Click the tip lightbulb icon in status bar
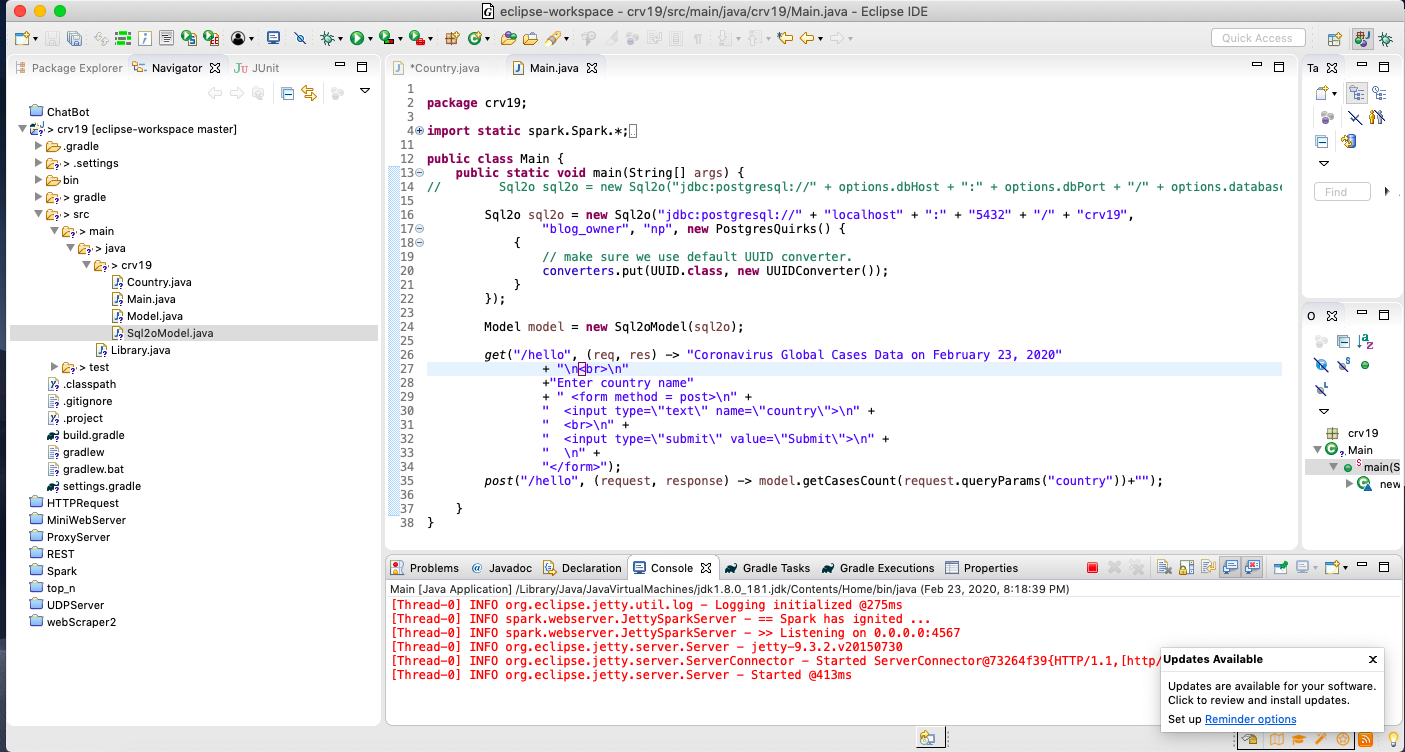 [1391, 740]
